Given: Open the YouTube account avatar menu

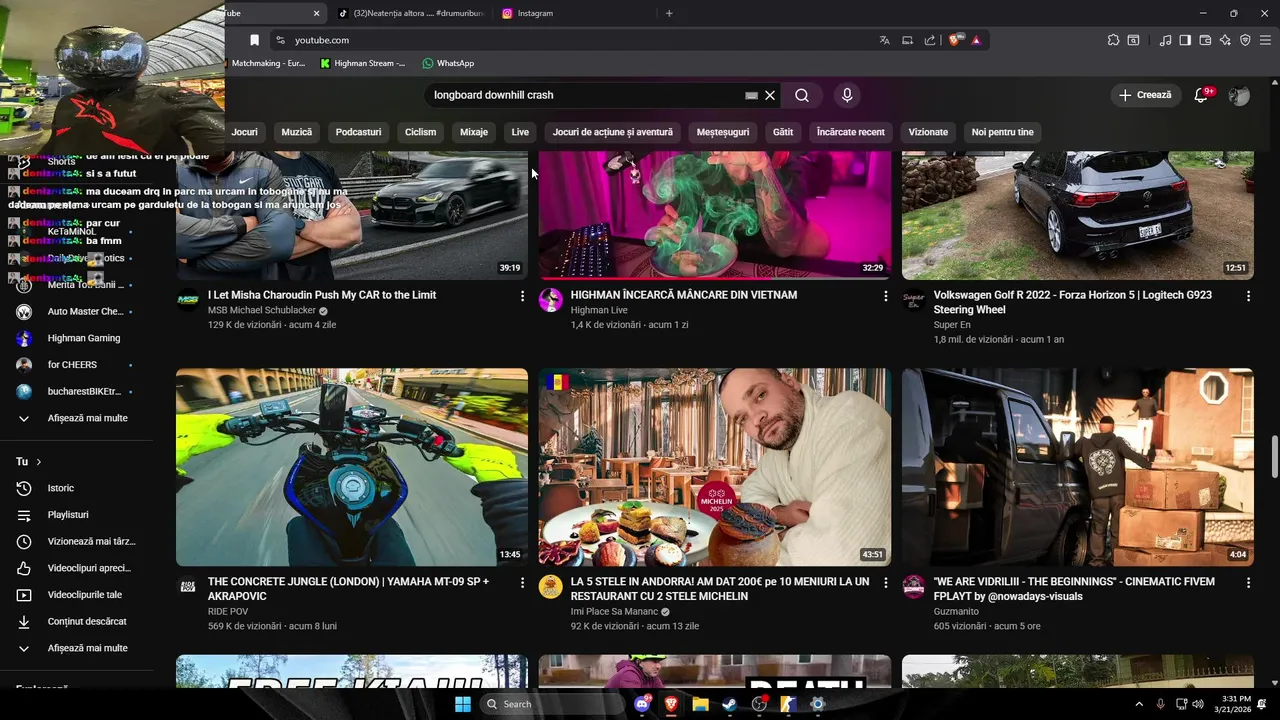Looking at the screenshot, I should pyautogui.click(x=1239, y=95).
